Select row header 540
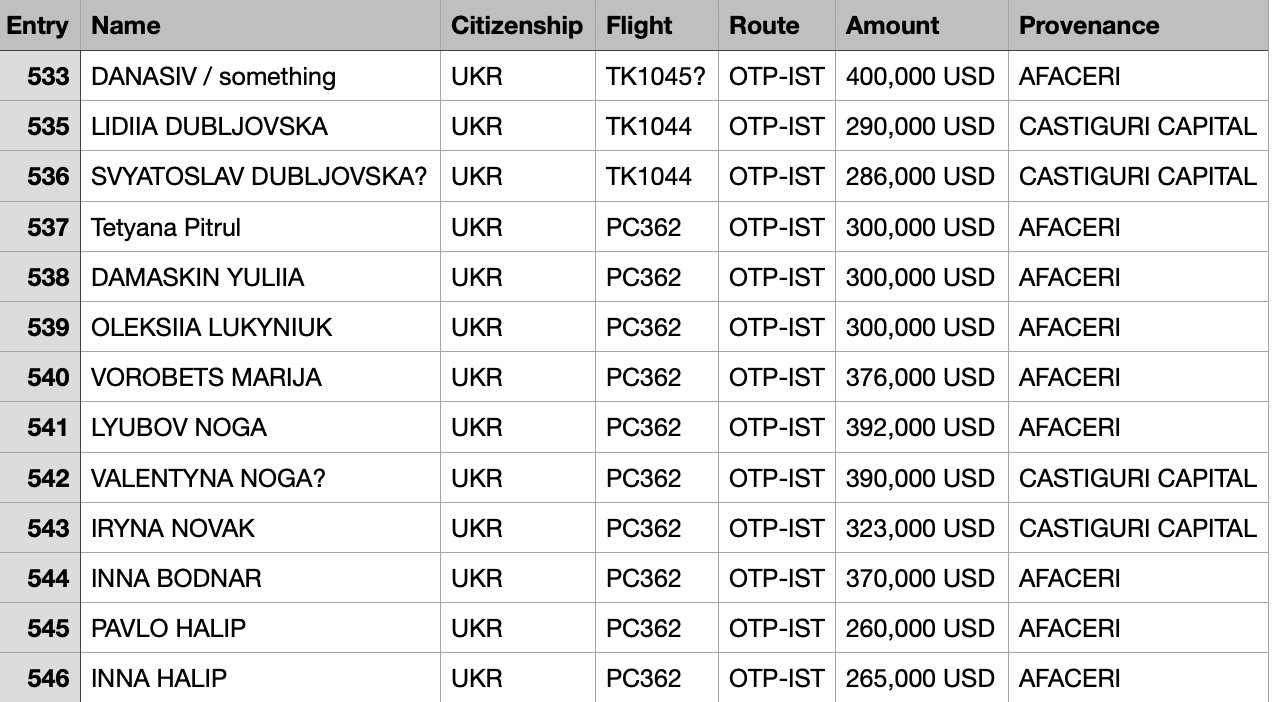This screenshot has width=1272, height=702. 40,377
